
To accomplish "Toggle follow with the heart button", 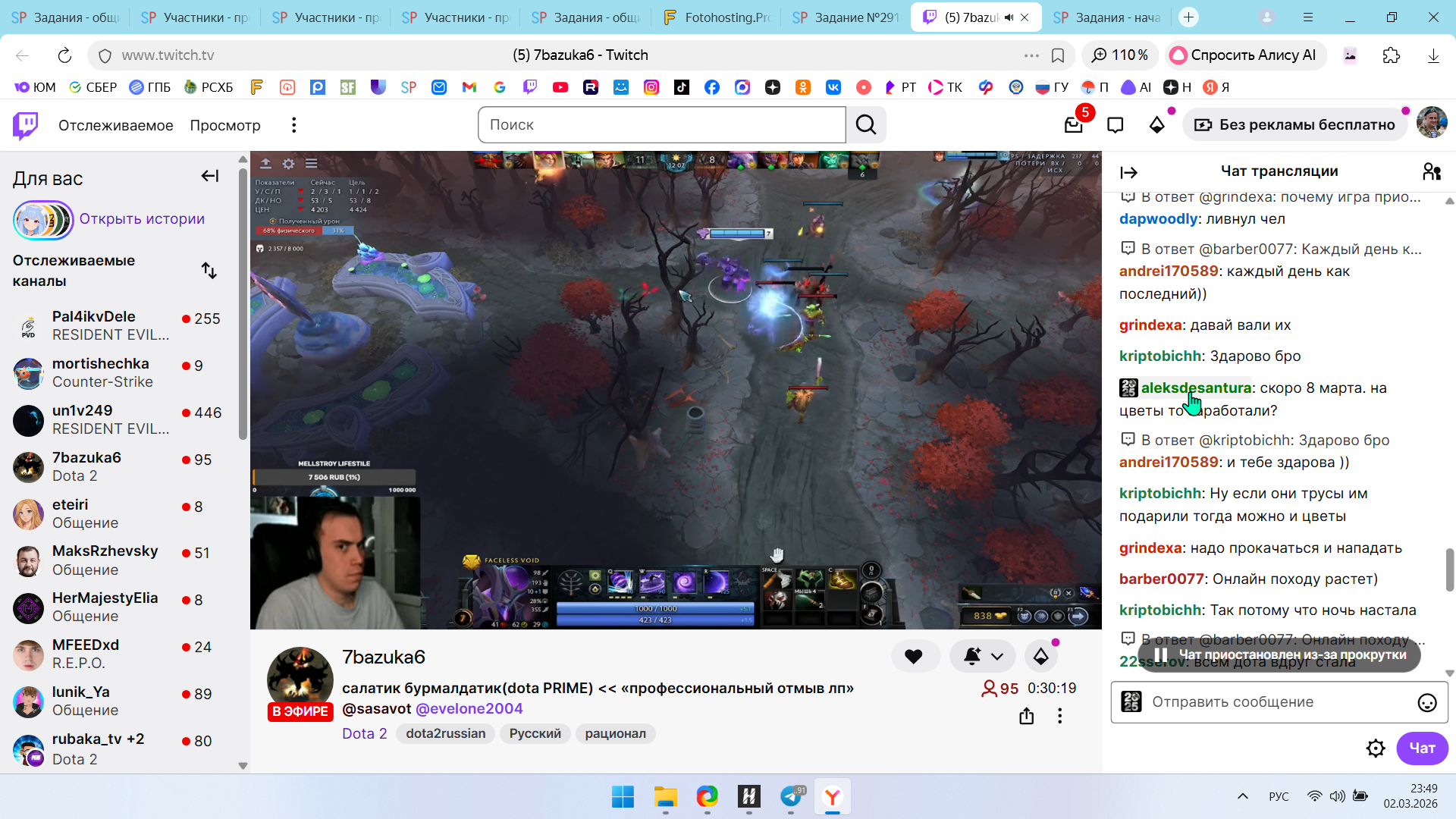I will [x=914, y=657].
